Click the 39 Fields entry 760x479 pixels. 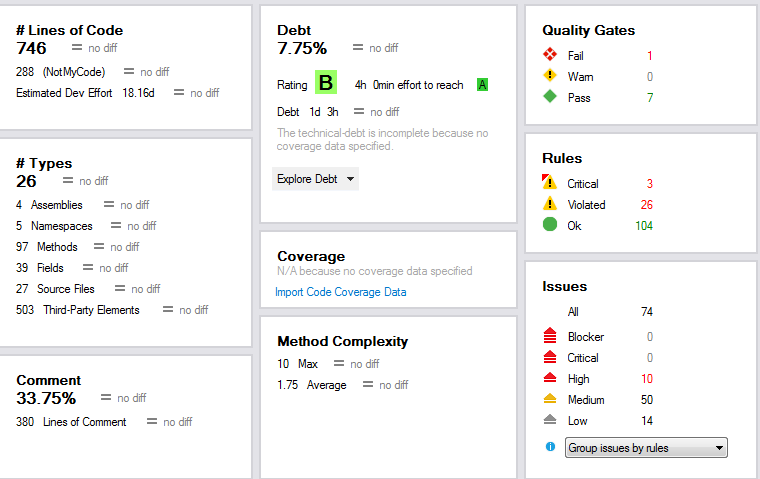40,268
